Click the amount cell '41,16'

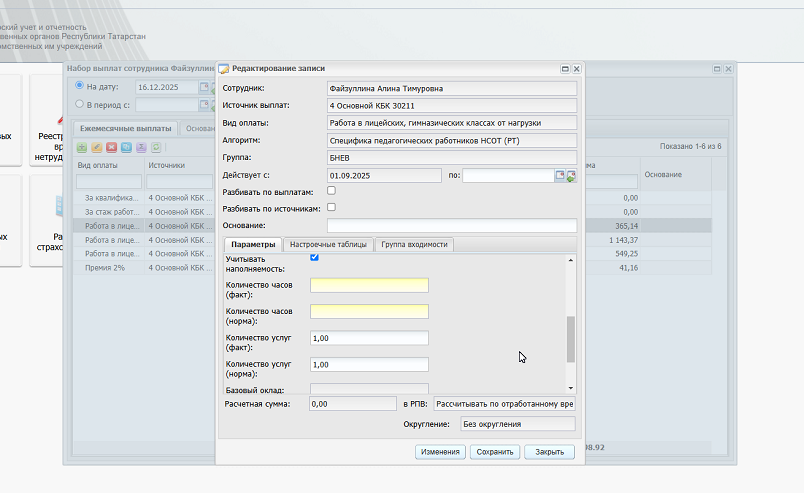coord(629,268)
